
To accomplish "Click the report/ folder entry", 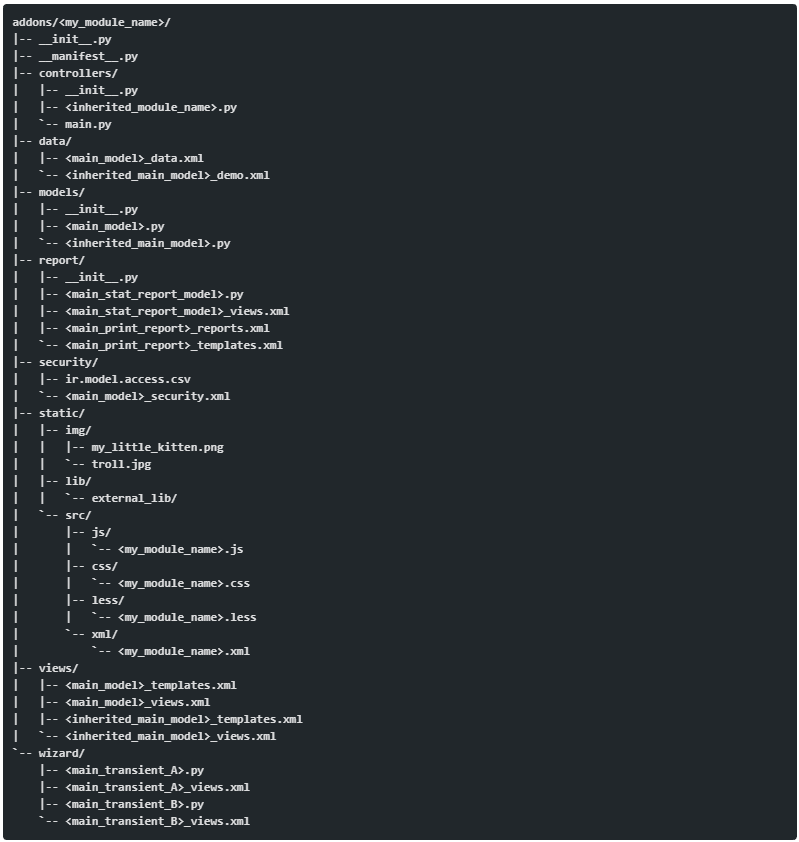I will click(62, 259).
